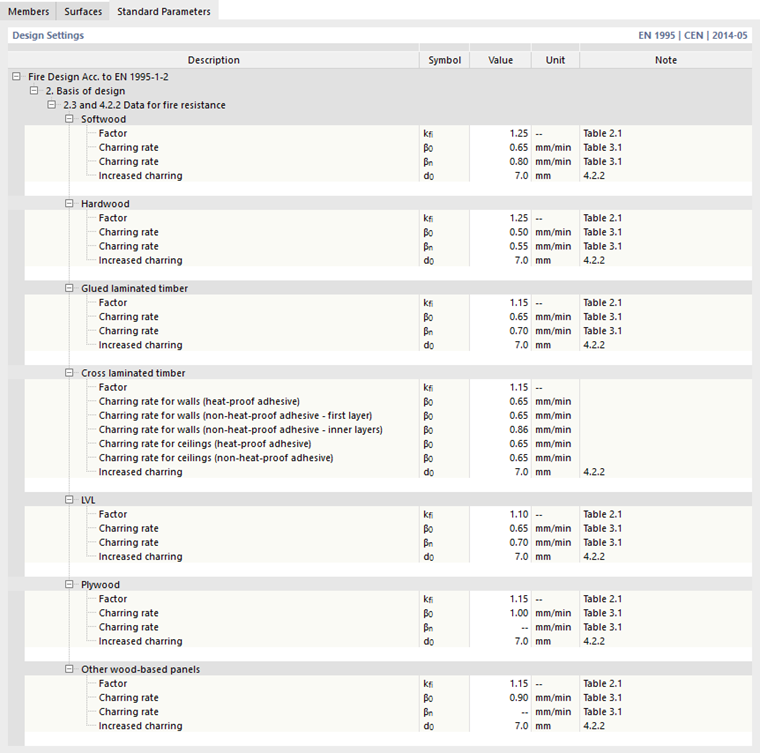The height and width of the screenshot is (753, 760).
Task: Edit Other wood-based panels β0 value 0.90
Action: 500,697
